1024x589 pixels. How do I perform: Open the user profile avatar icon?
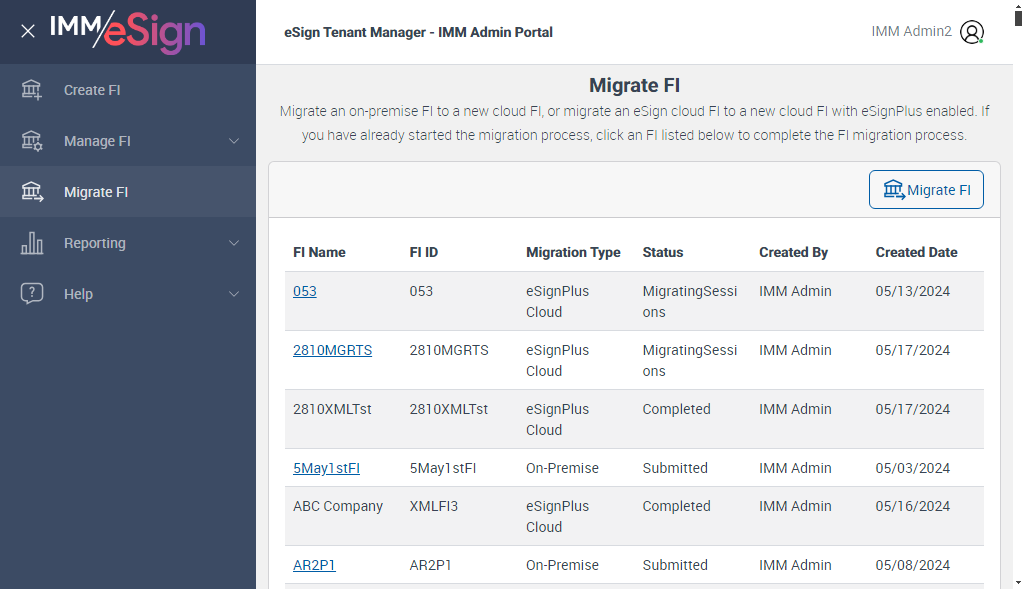pyautogui.click(x=972, y=32)
